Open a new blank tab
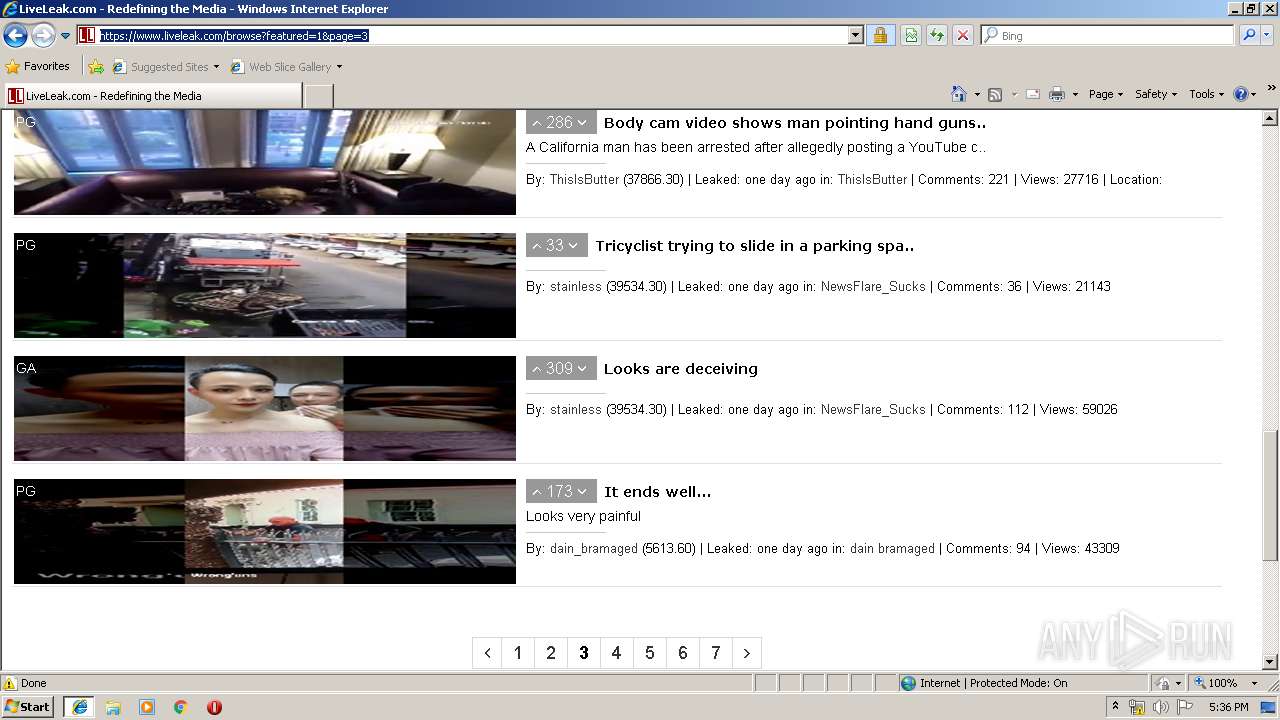Image resolution: width=1280 pixels, height=720 pixels. (318, 95)
